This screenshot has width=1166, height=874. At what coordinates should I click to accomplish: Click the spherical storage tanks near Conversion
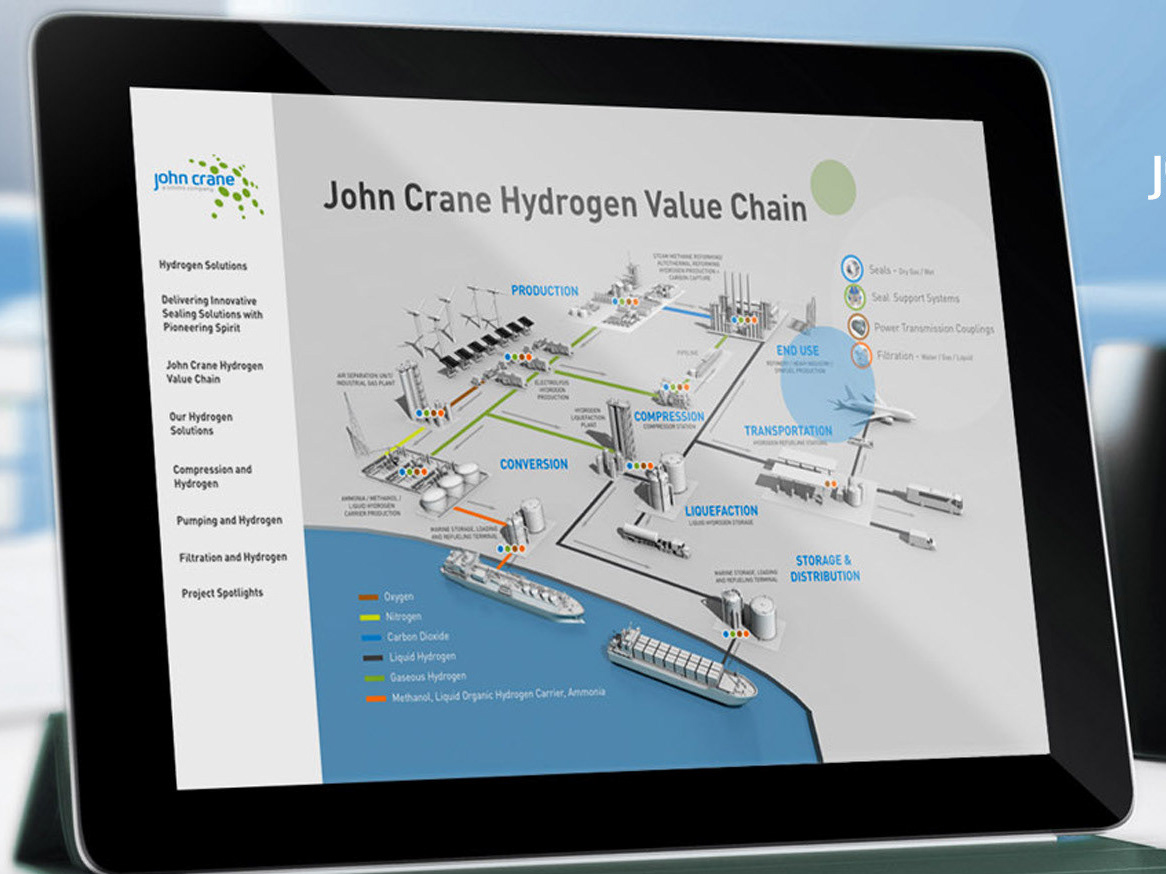coord(450,487)
